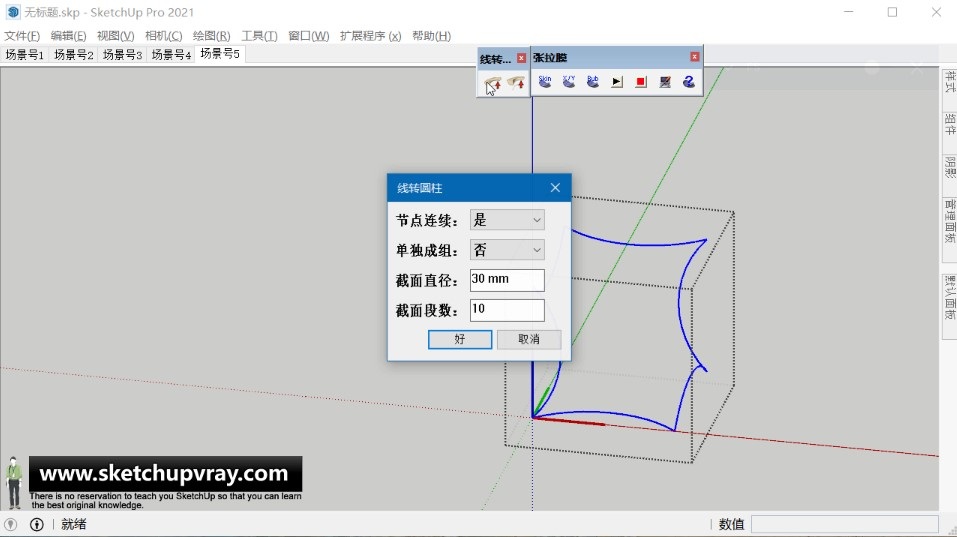The width and height of the screenshot is (957, 537).
Task: Close the 线转... floating toolbar
Action: pyautogui.click(x=521, y=58)
